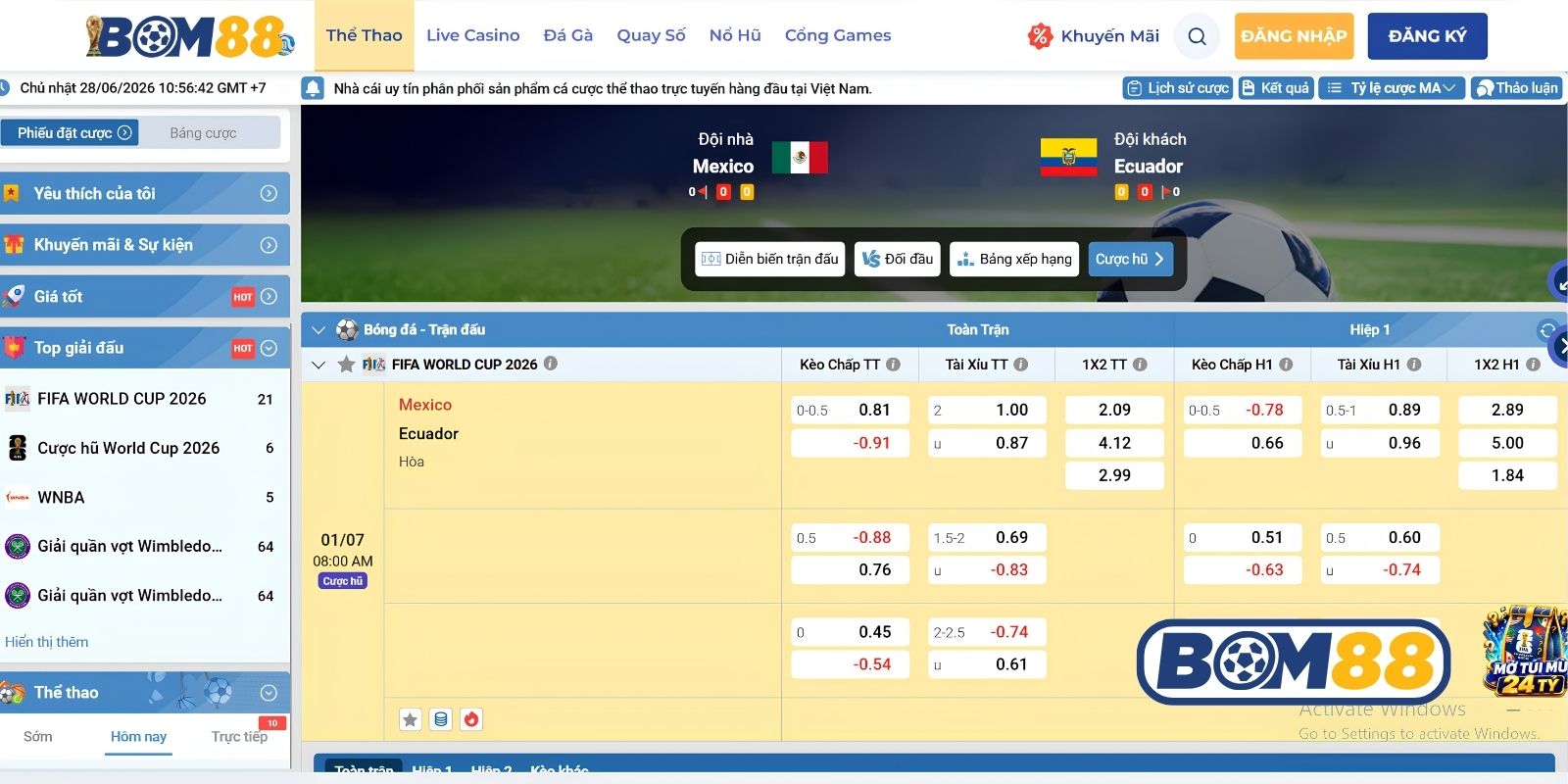This screenshot has height=784, width=1568.
Task: Switch to Bảng cược tab
Action: 203,132
